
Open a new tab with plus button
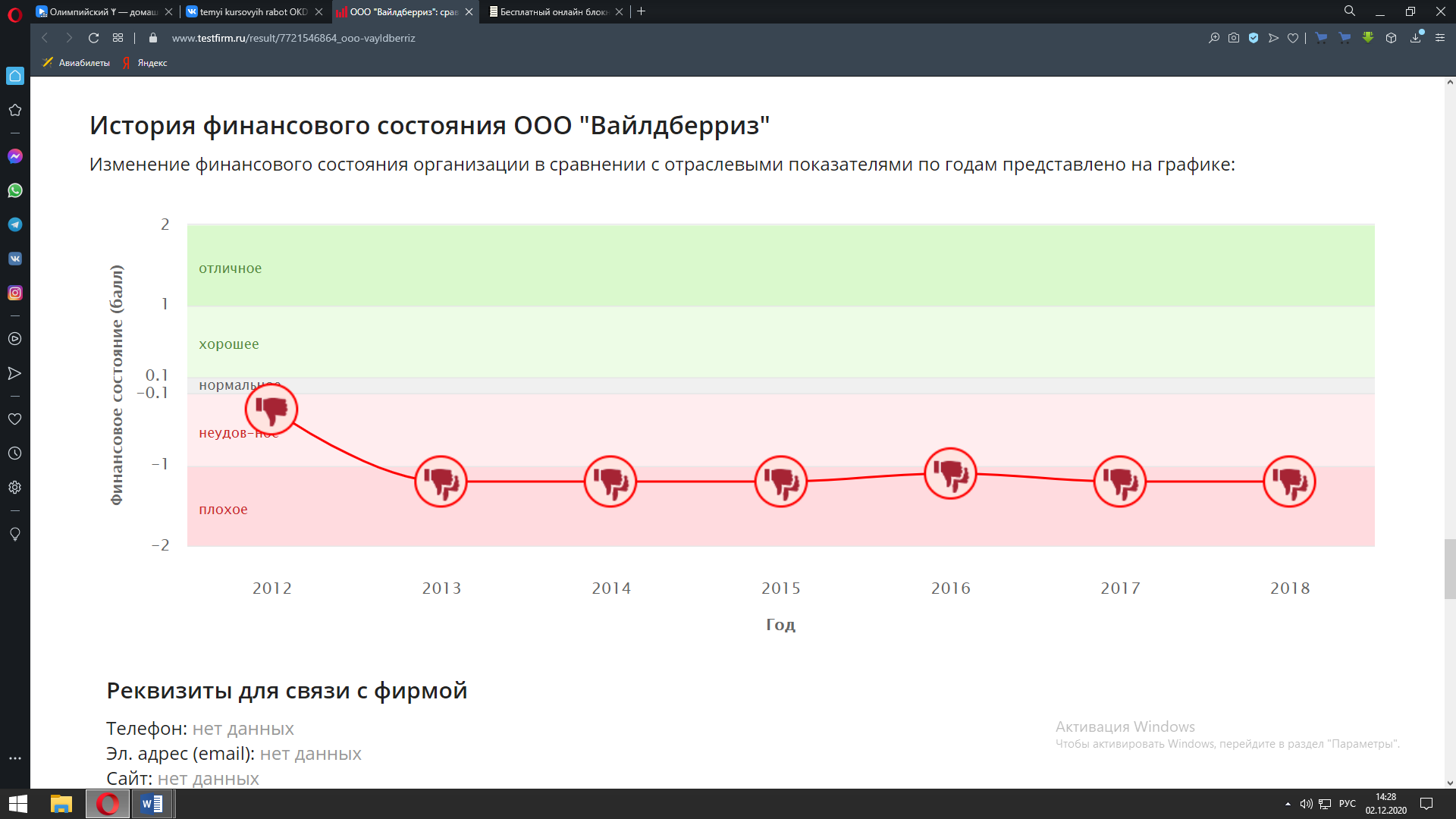pyautogui.click(x=642, y=11)
